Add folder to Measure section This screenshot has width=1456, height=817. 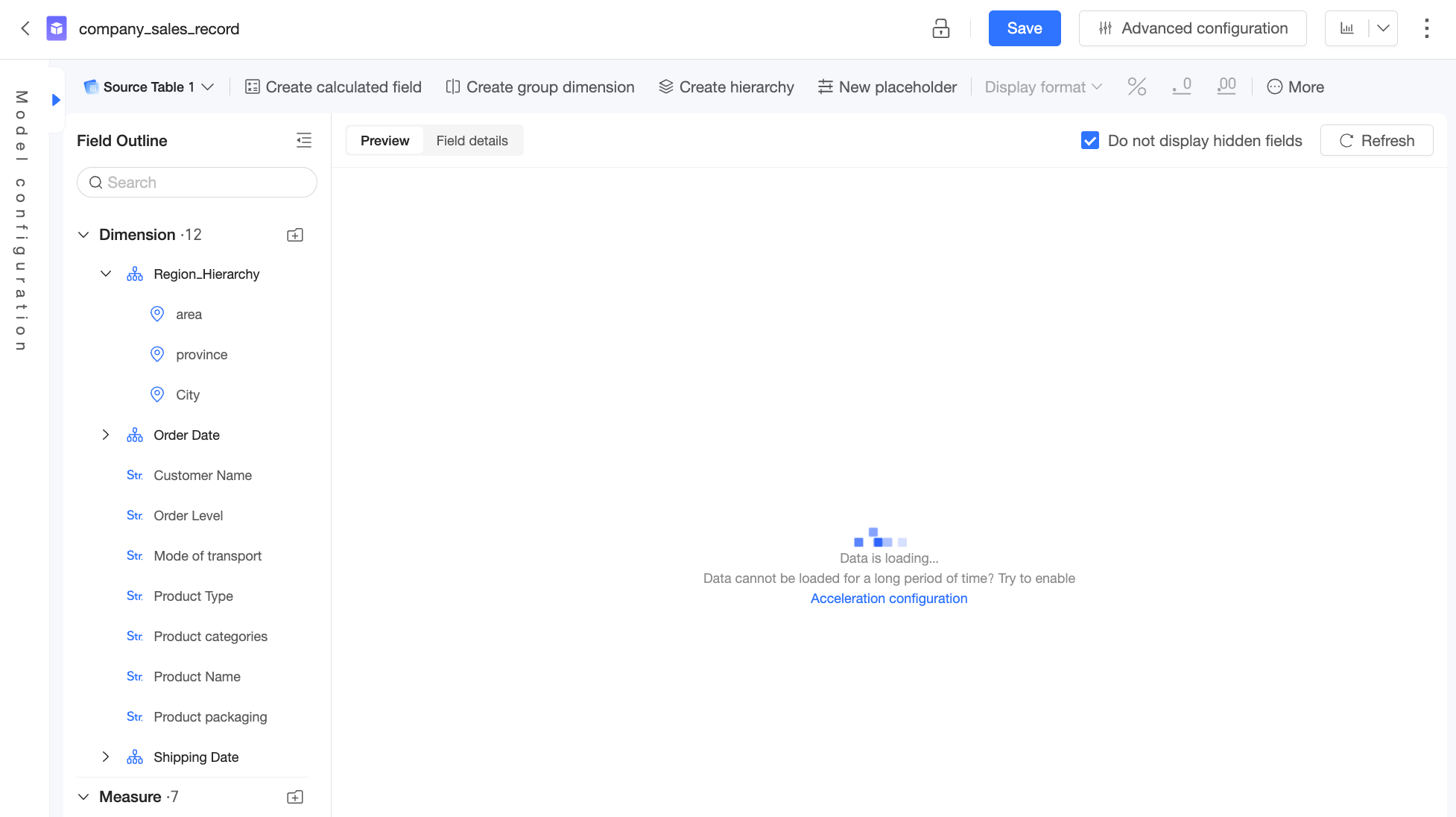(295, 797)
